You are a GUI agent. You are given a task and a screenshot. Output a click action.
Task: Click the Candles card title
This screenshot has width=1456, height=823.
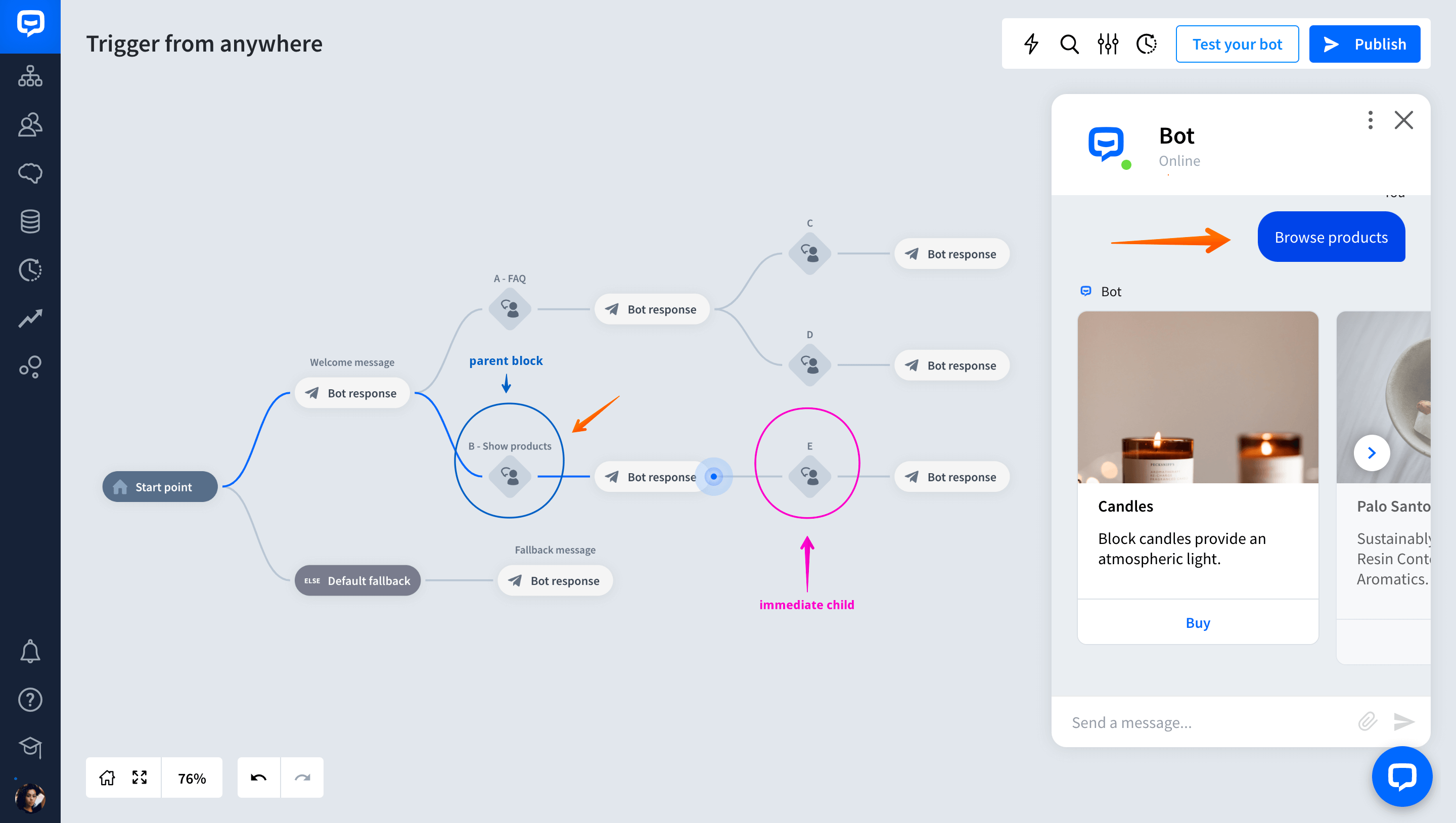(x=1125, y=506)
